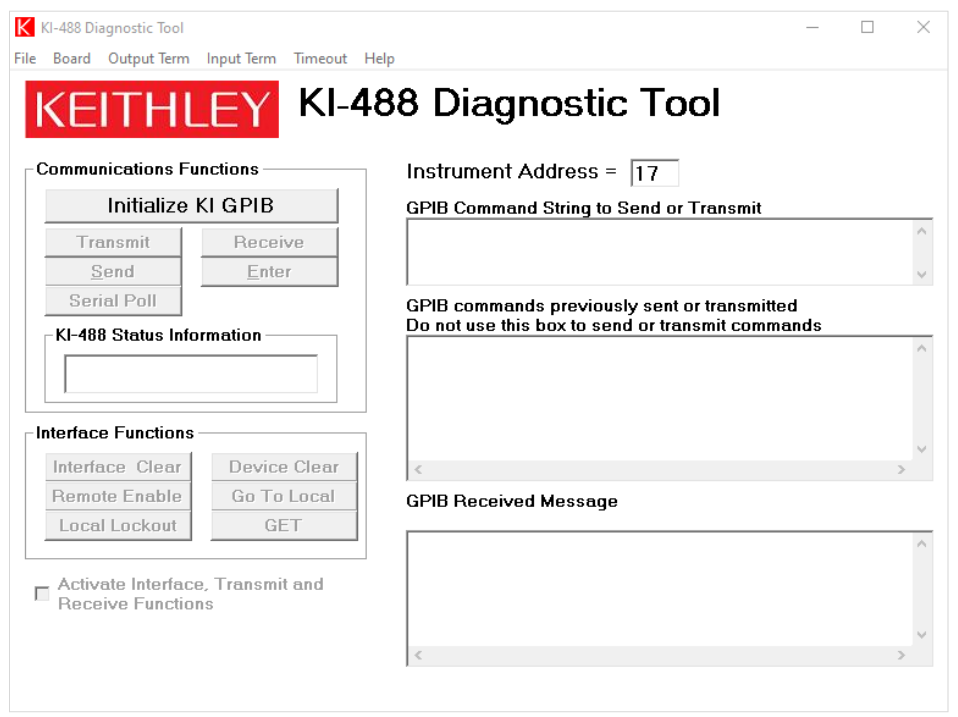Image resolution: width=958 pixels, height=717 pixels.
Task: Click in the Instrument Address field
Action: coord(654,173)
